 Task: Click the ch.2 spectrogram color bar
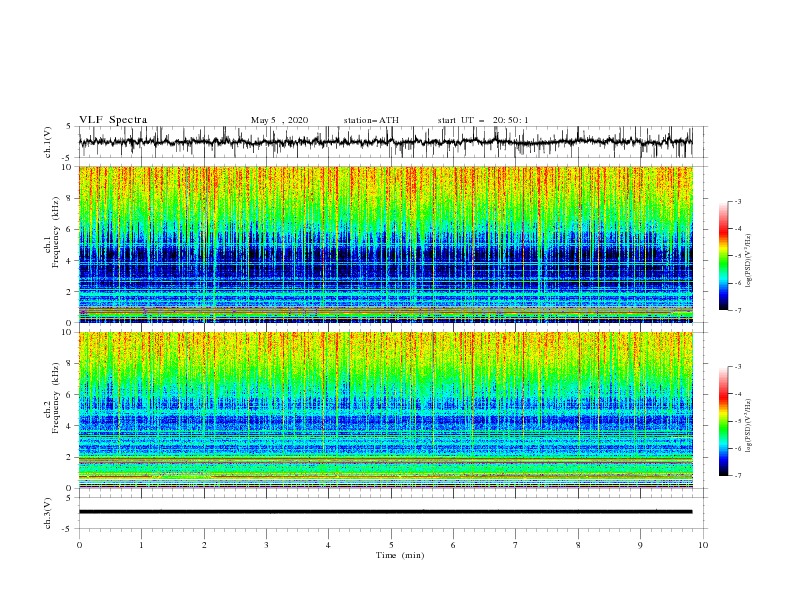(723, 421)
